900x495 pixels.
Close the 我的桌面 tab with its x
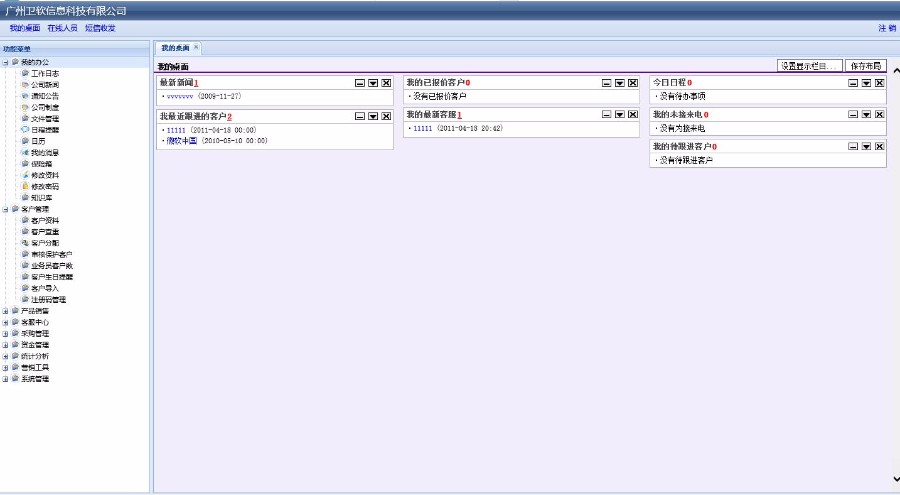click(x=196, y=47)
